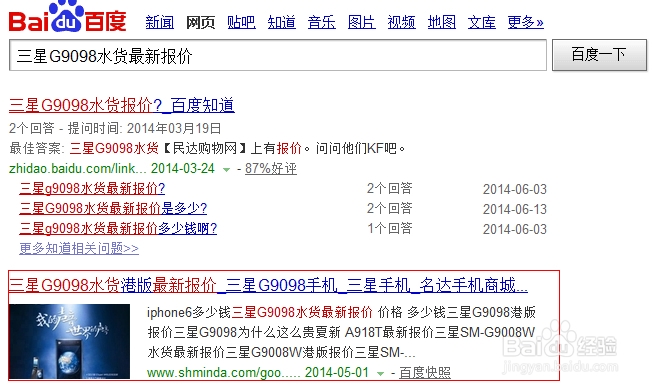Click the 2014-06-13 date text
This screenshot has height=390, width=656.
515,209
